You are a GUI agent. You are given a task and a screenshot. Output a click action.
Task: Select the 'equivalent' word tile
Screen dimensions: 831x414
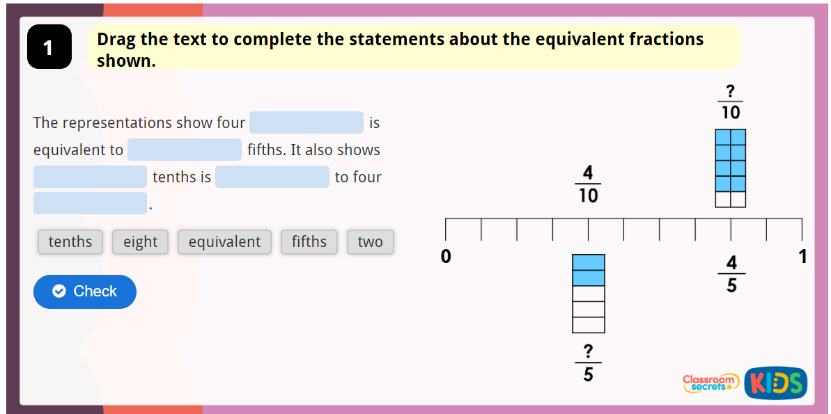tap(224, 241)
